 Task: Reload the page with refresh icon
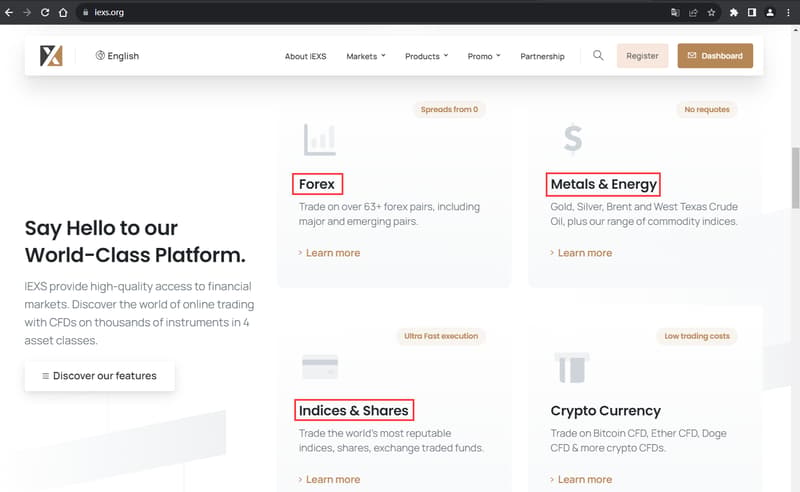(45, 12)
